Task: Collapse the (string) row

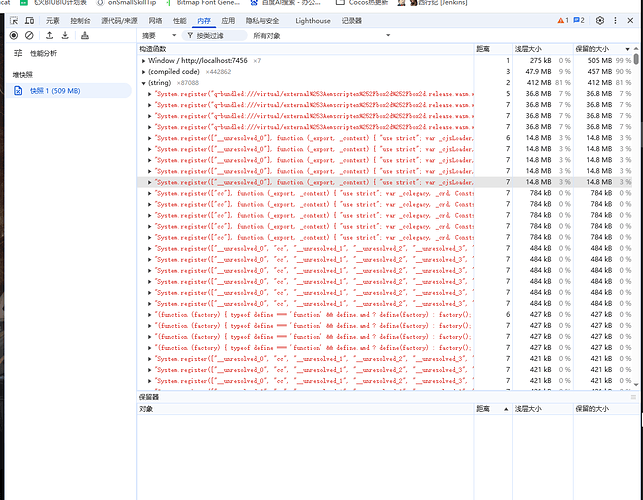Action: [144, 83]
